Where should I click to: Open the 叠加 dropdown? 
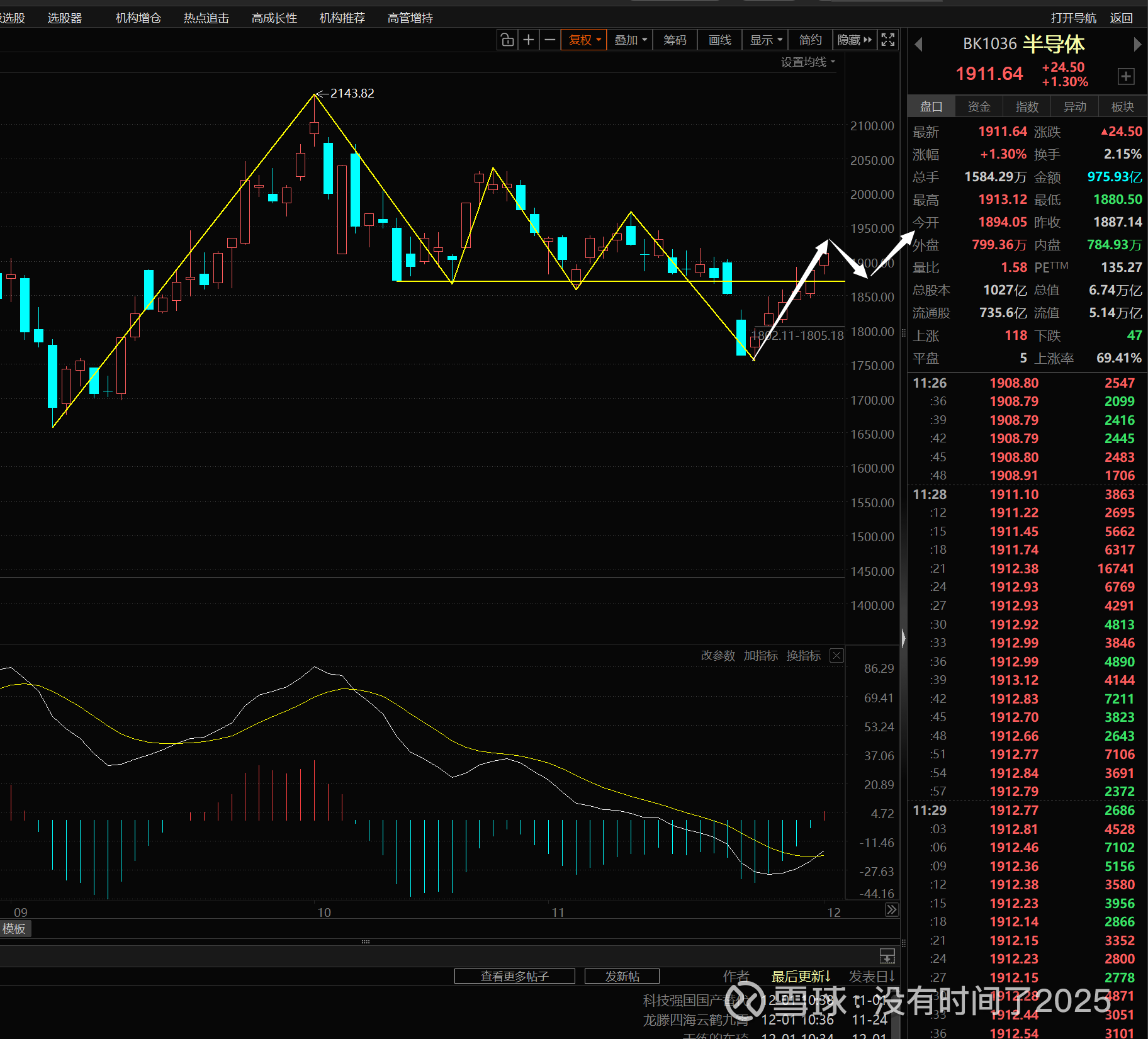click(630, 40)
